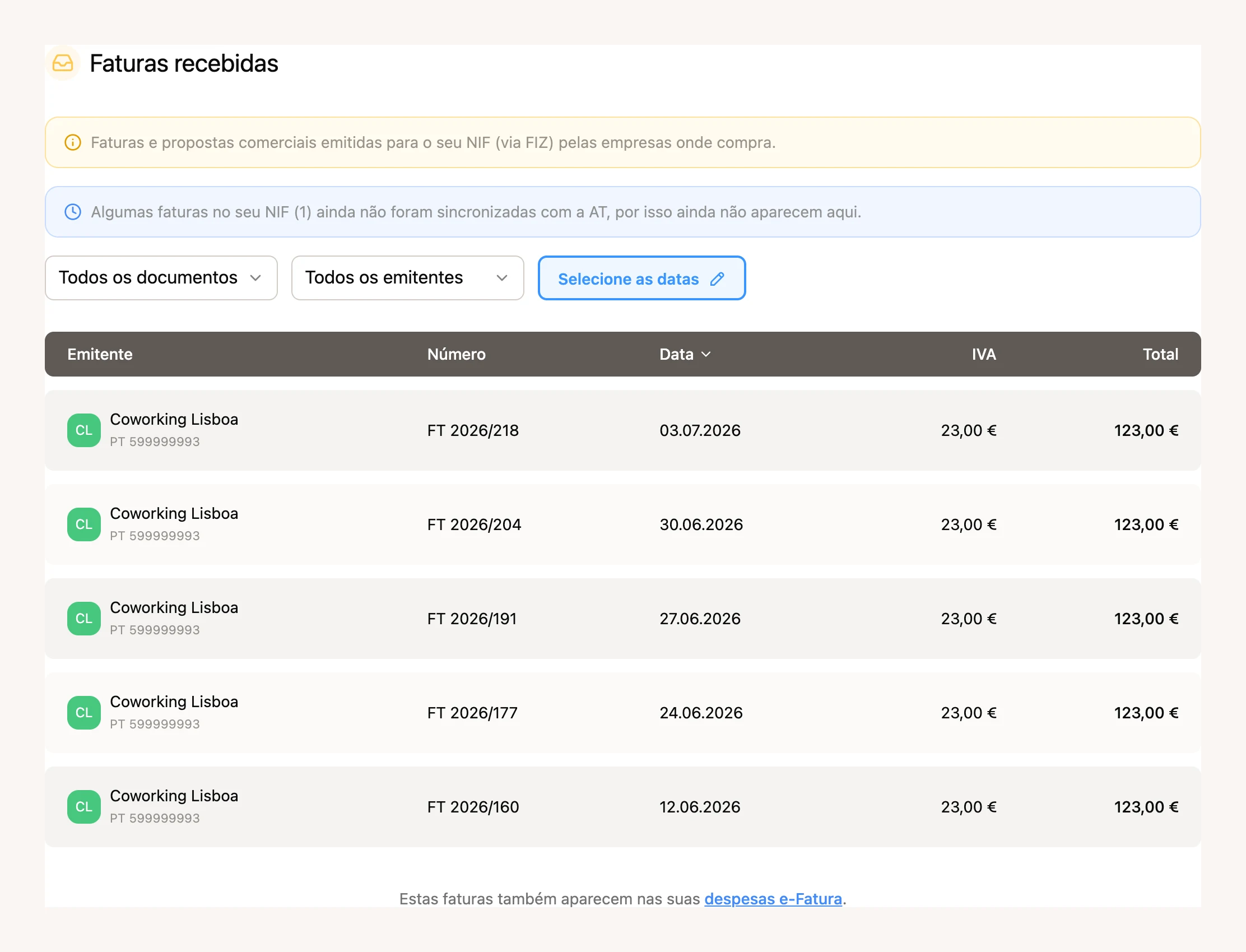Click the inbox icon beside Faturas recebidas
The width and height of the screenshot is (1246, 952).
pos(62,63)
